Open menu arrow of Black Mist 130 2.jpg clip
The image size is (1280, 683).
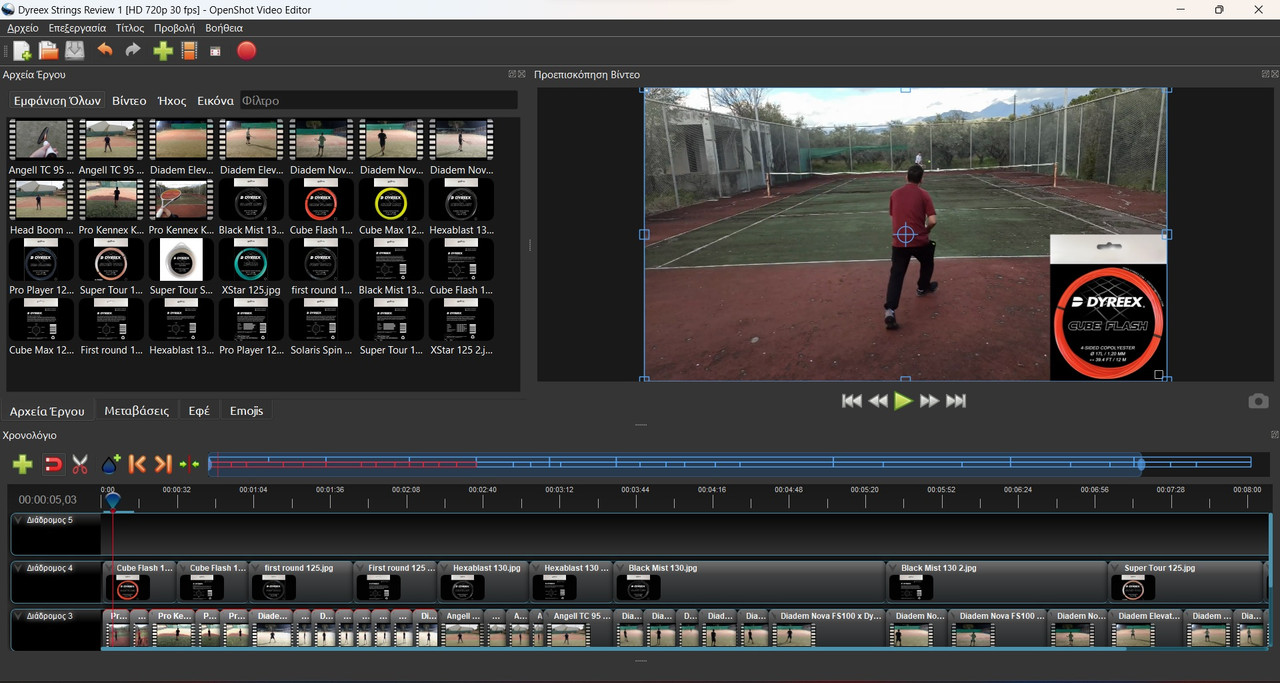(894, 568)
